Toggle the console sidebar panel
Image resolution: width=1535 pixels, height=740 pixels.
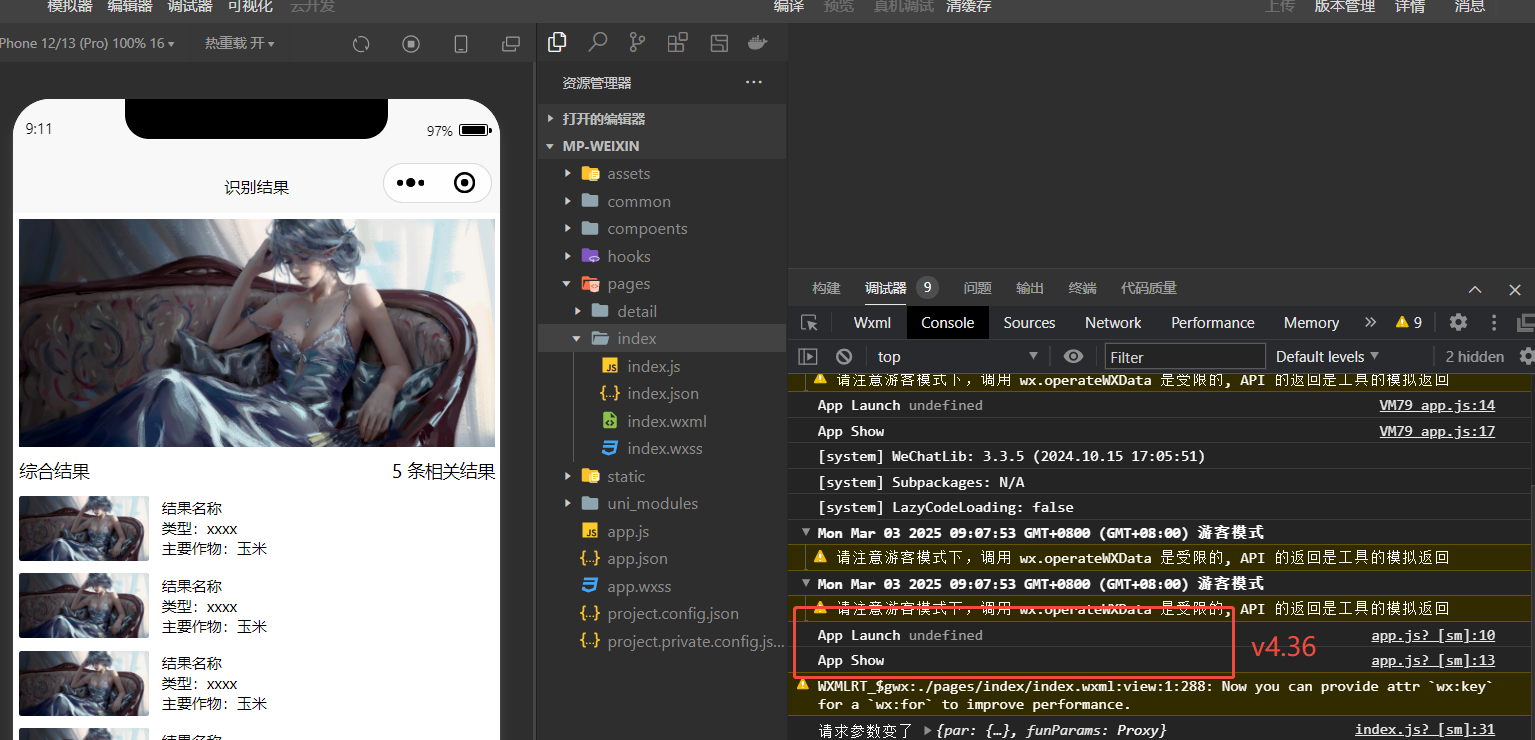pyautogui.click(x=808, y=356)
